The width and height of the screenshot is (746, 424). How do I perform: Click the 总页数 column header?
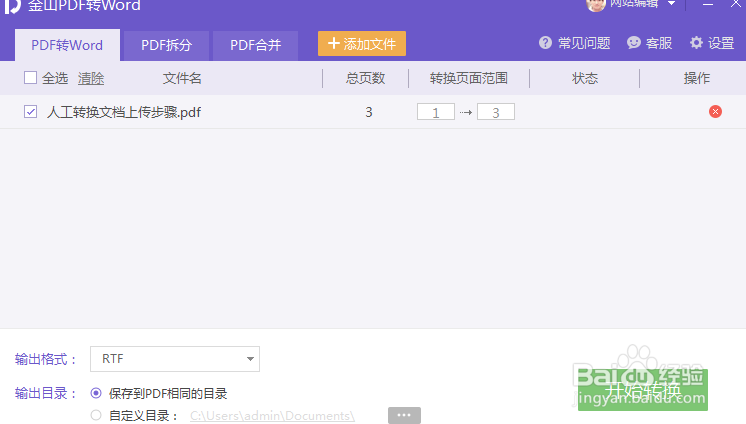coord(365,78)
